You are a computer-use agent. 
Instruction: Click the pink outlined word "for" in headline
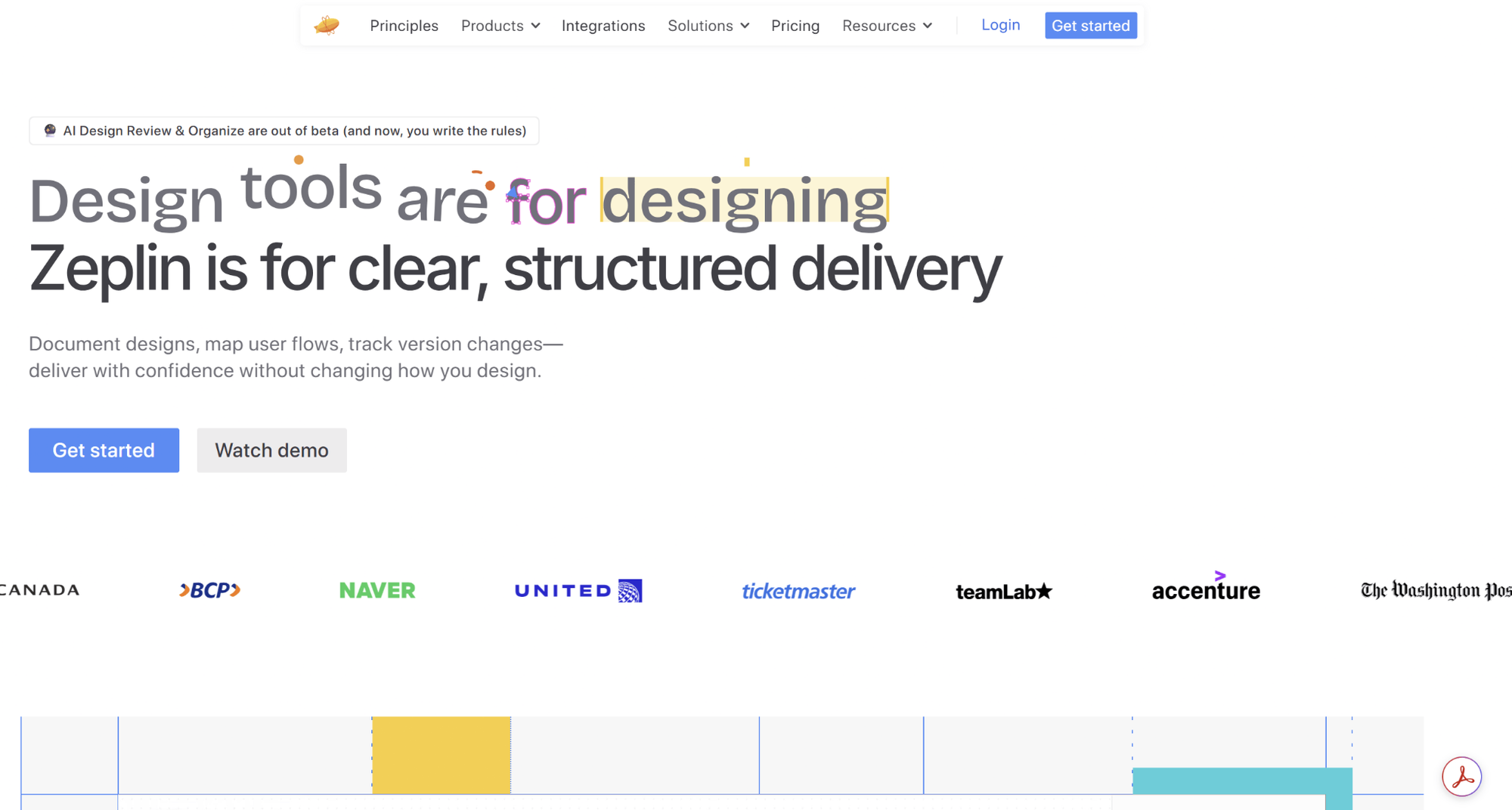tap(546, 201)
